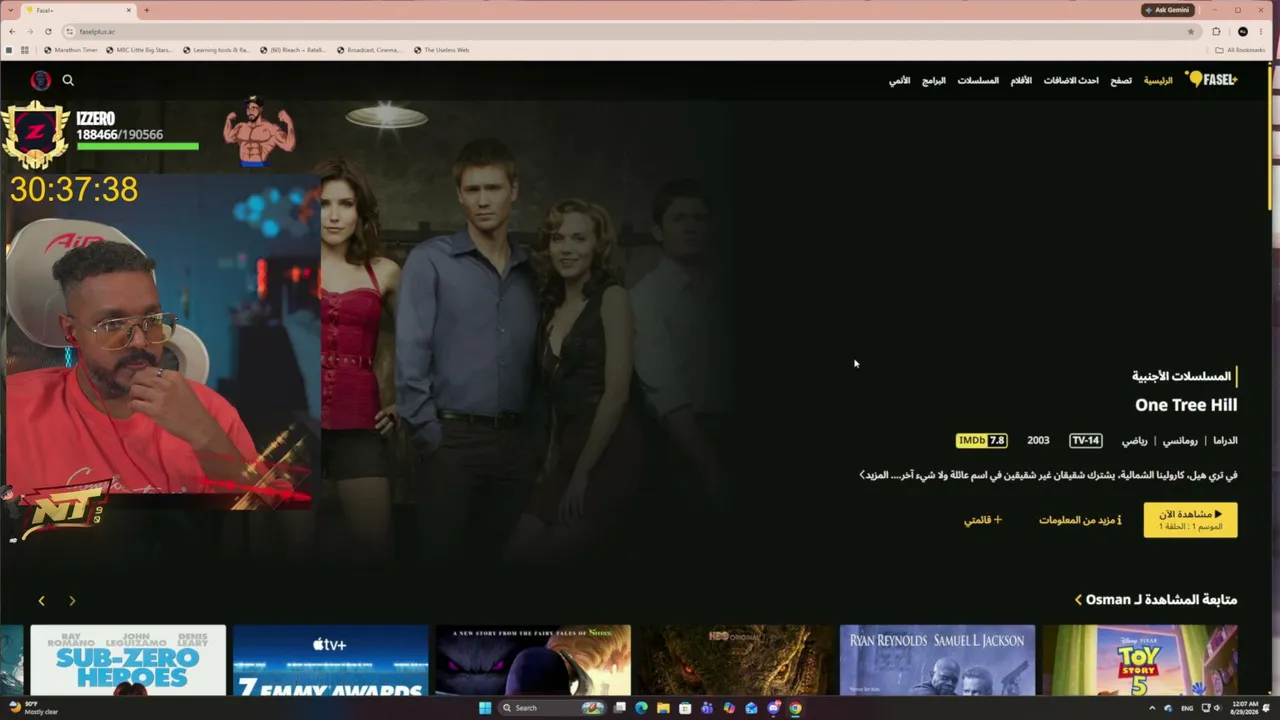Open the tab search dropdown
The height and width of the screenshot is (720, 1280).
click(x=12, y=10)
